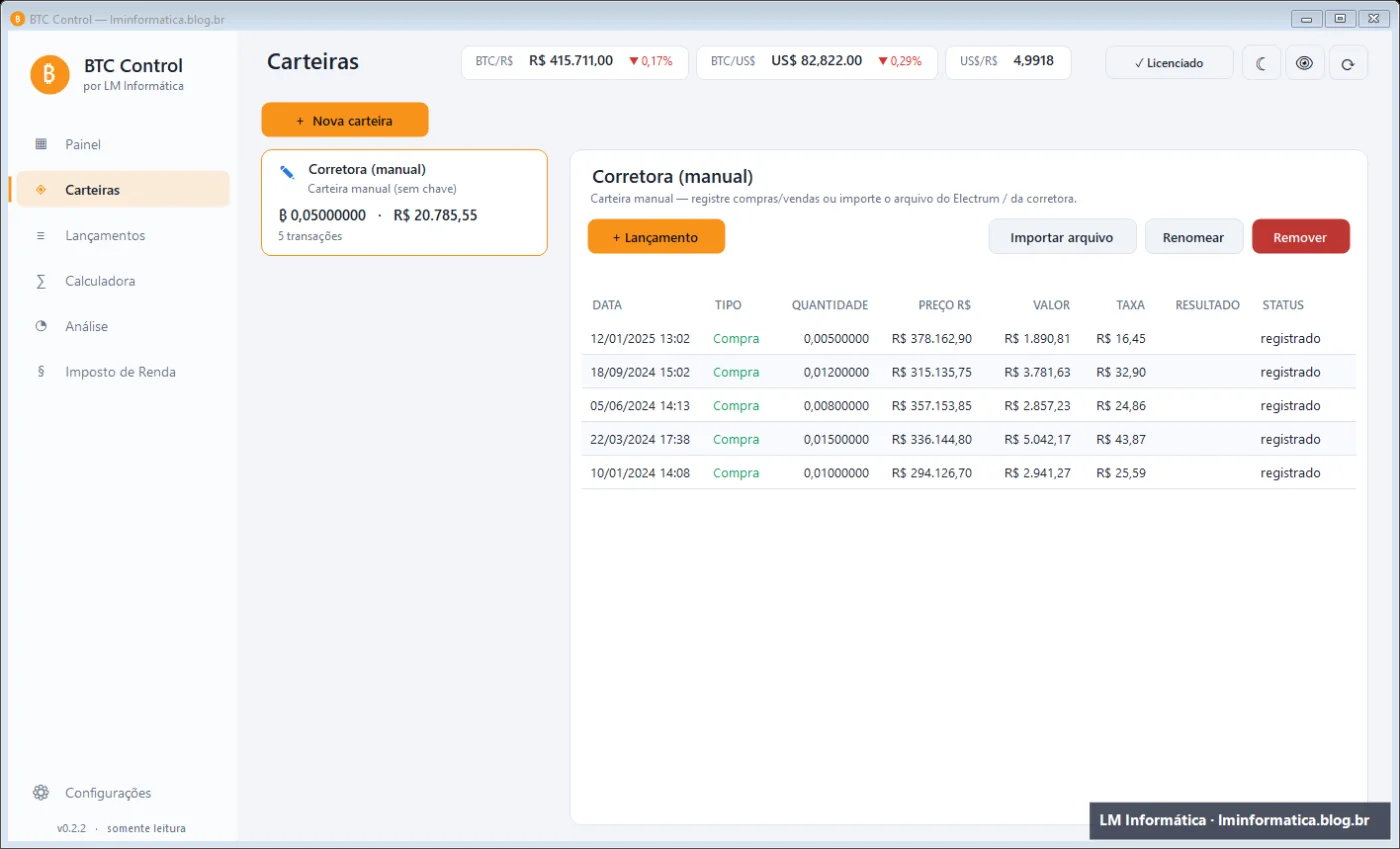Open Imposto de Renda section
The height and width of the screenshot is (849, 1400).
(123, 371)
